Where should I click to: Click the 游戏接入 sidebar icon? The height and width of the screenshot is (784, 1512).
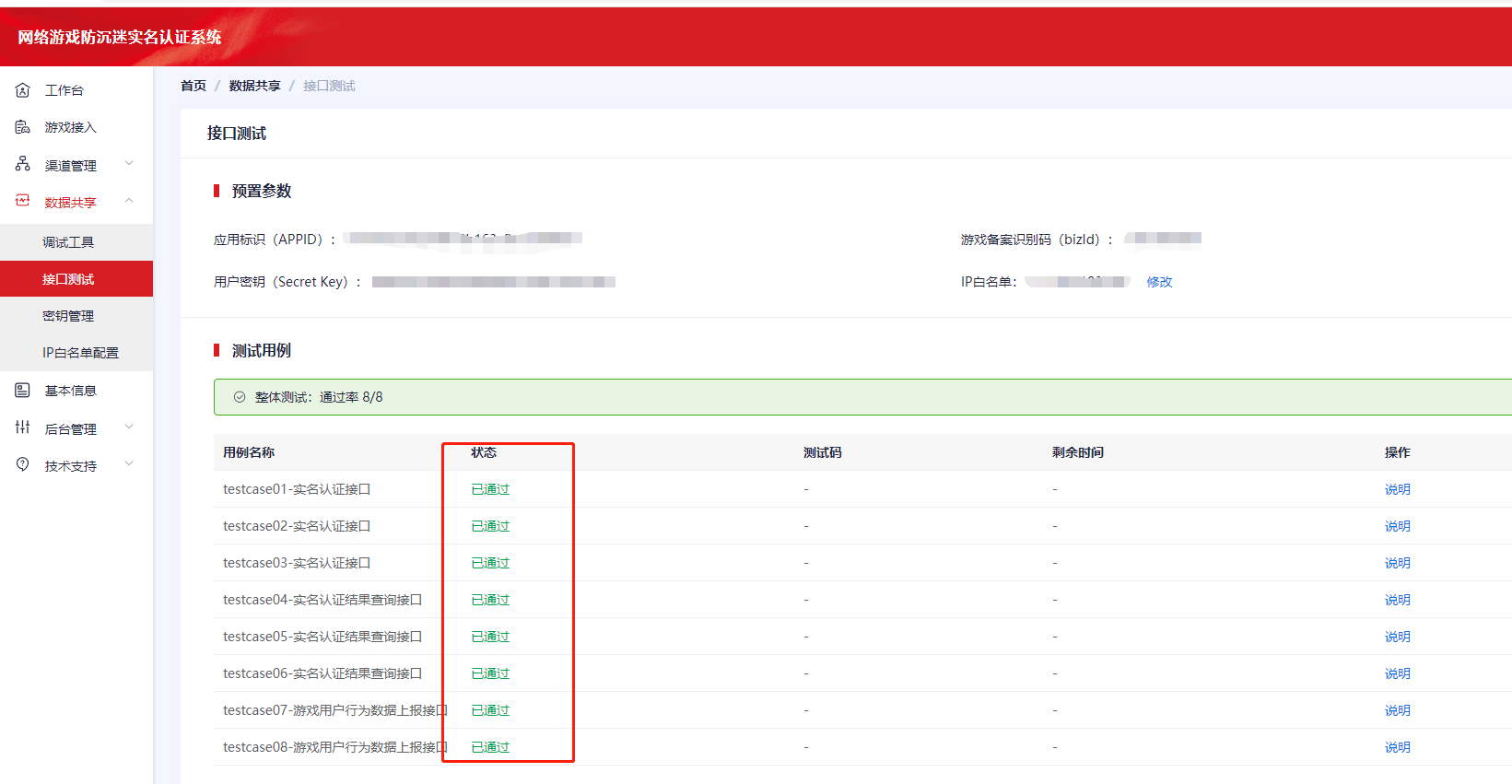pos(23,127)
